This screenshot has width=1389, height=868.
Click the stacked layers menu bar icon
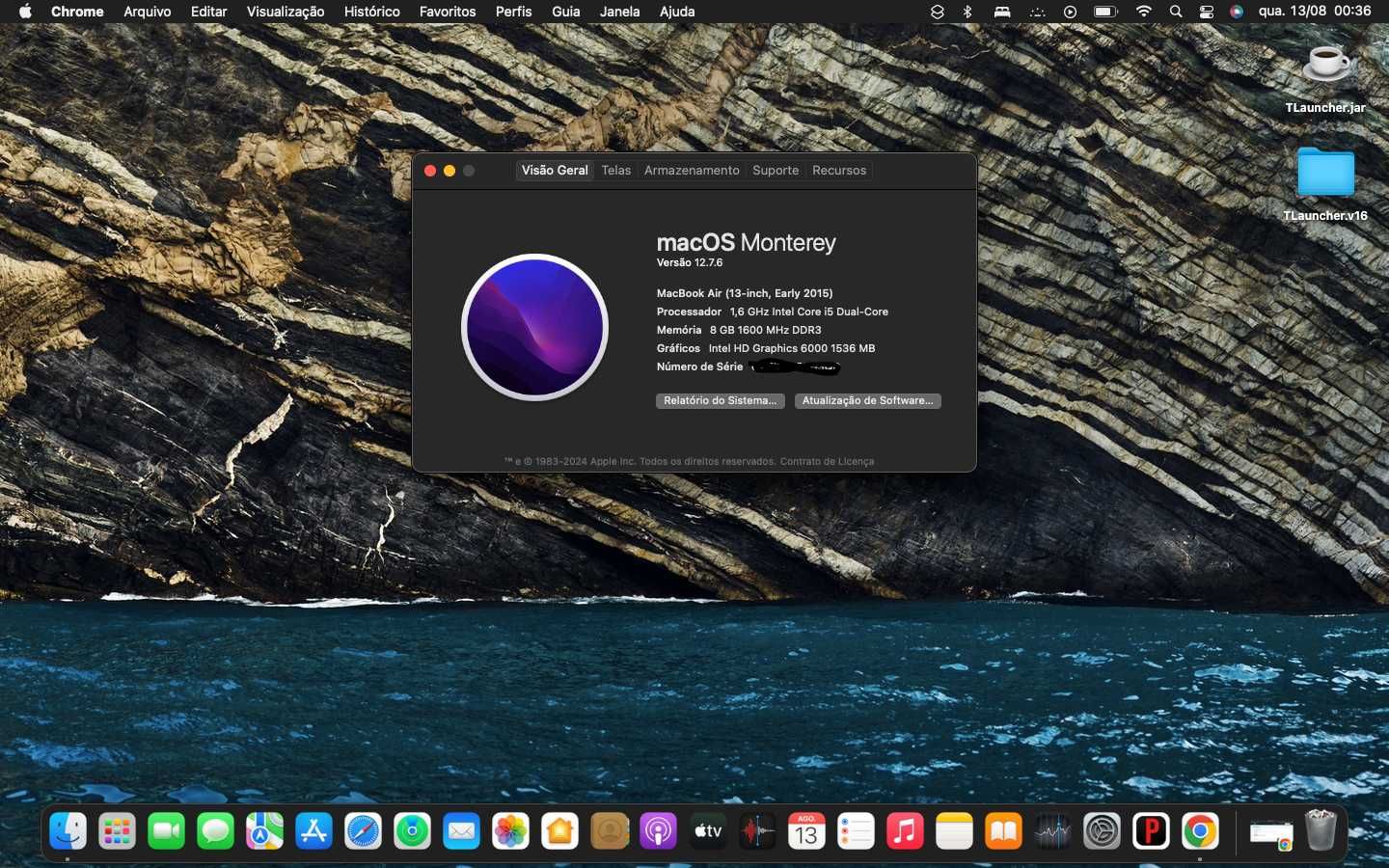pyautogui.click(x=937, y=12)
